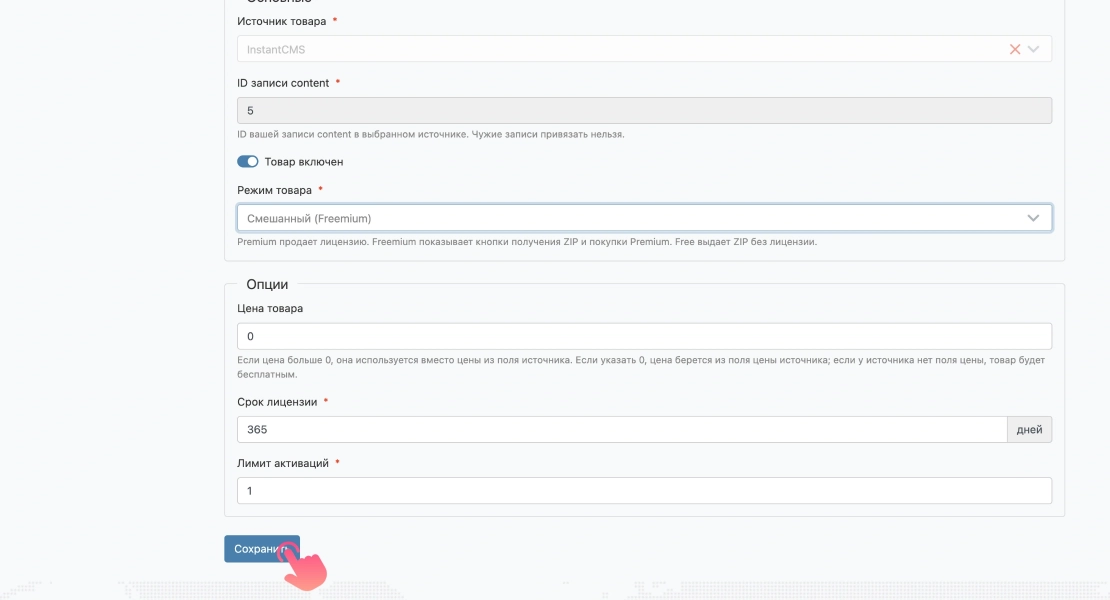Click the Лимит активаций field label
The image size is (1110, 600).
pos(282,463)
